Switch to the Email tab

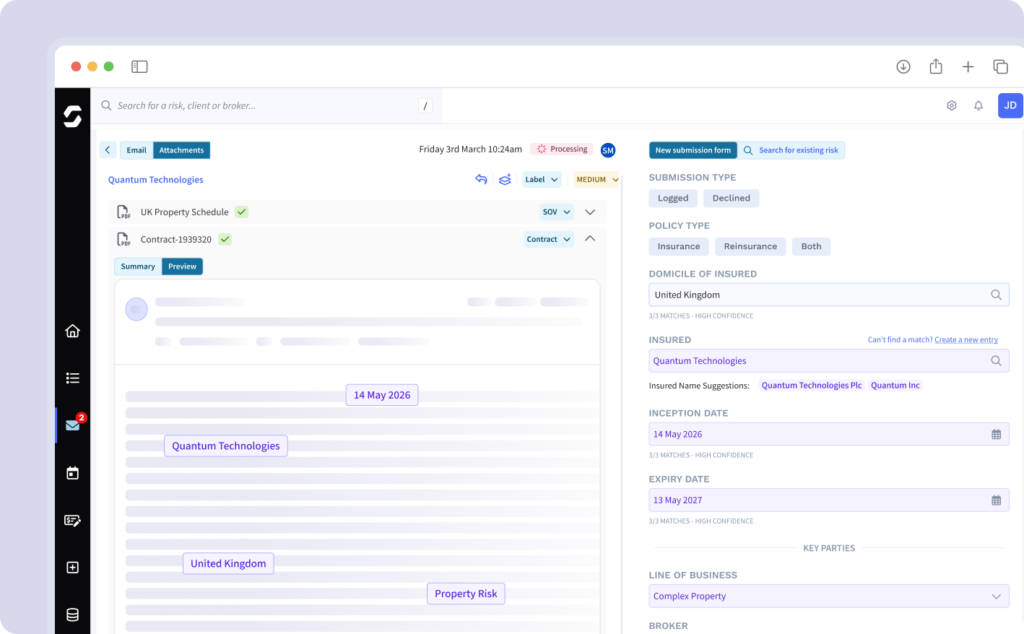[x=136, y=150]
